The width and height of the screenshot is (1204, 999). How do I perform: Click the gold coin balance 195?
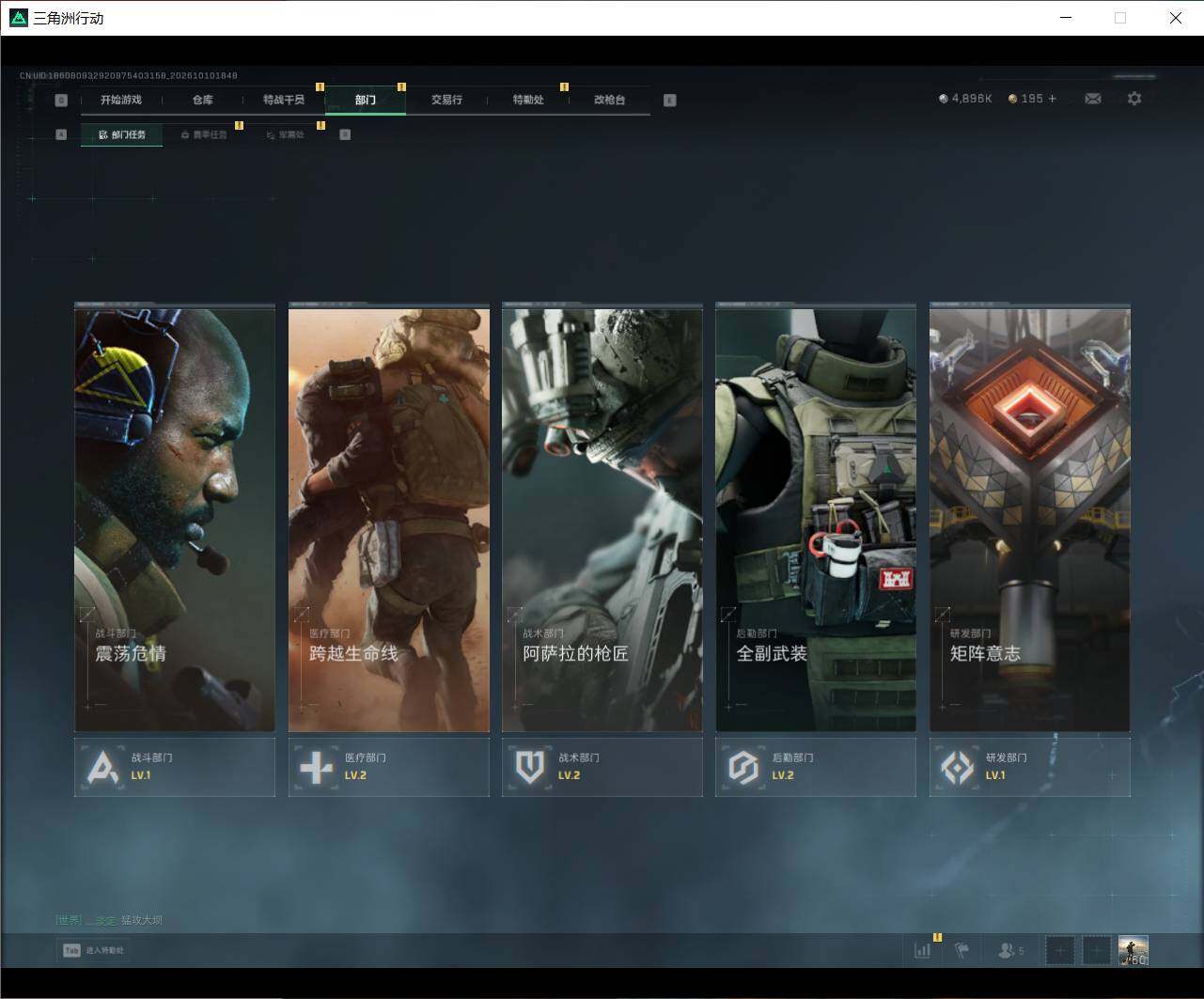pos(1025,99)
